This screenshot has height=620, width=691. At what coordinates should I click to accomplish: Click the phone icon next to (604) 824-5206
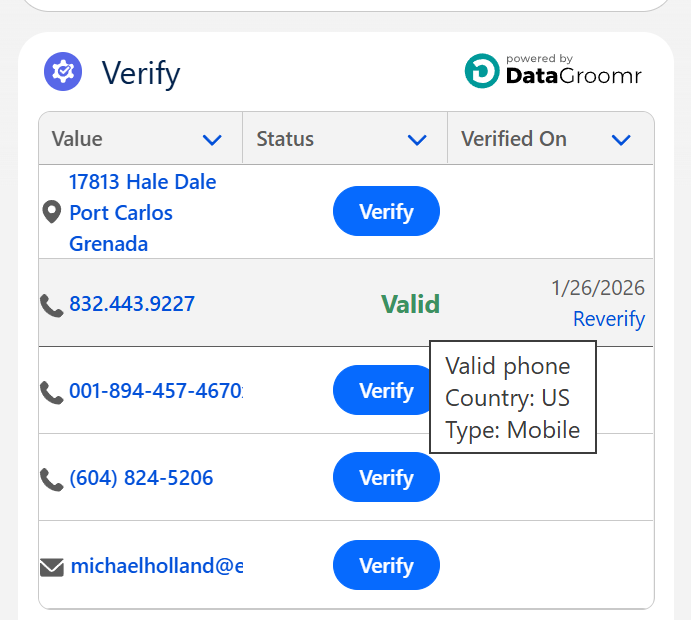click(52, 479)
